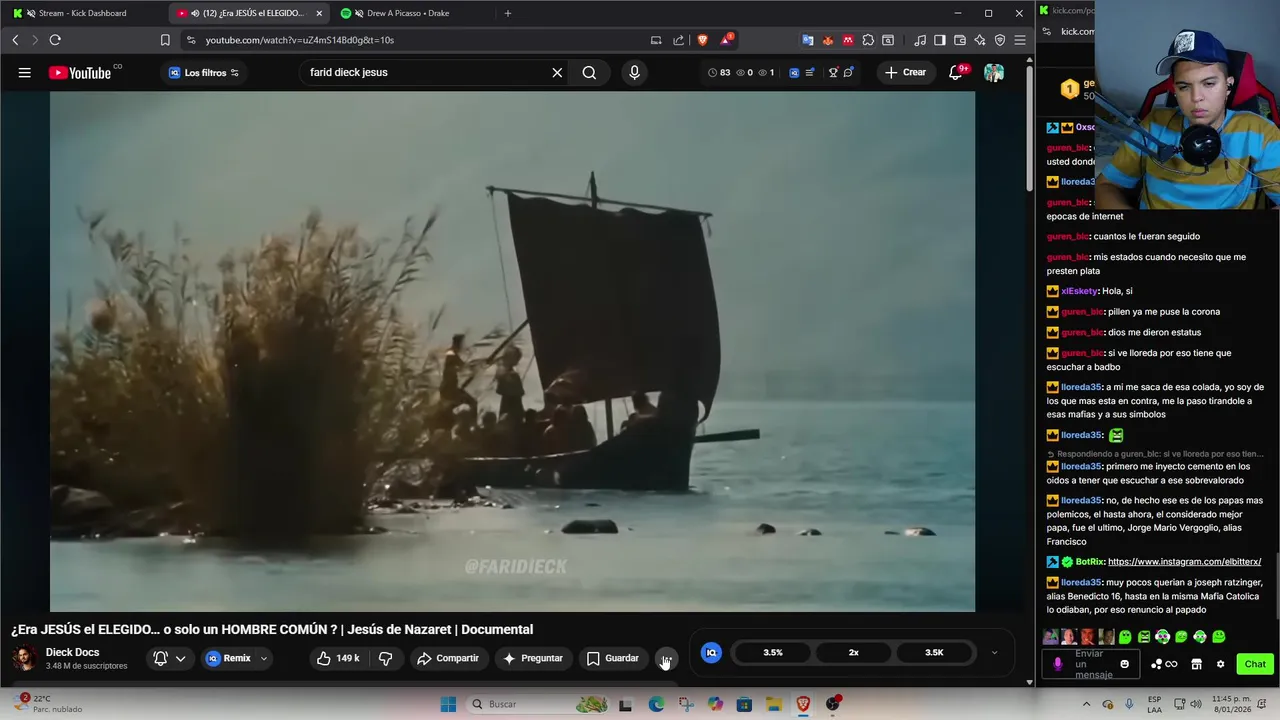
Task: Switch to Drew A Picasso Drake tab
Action: tap(408, 13)
